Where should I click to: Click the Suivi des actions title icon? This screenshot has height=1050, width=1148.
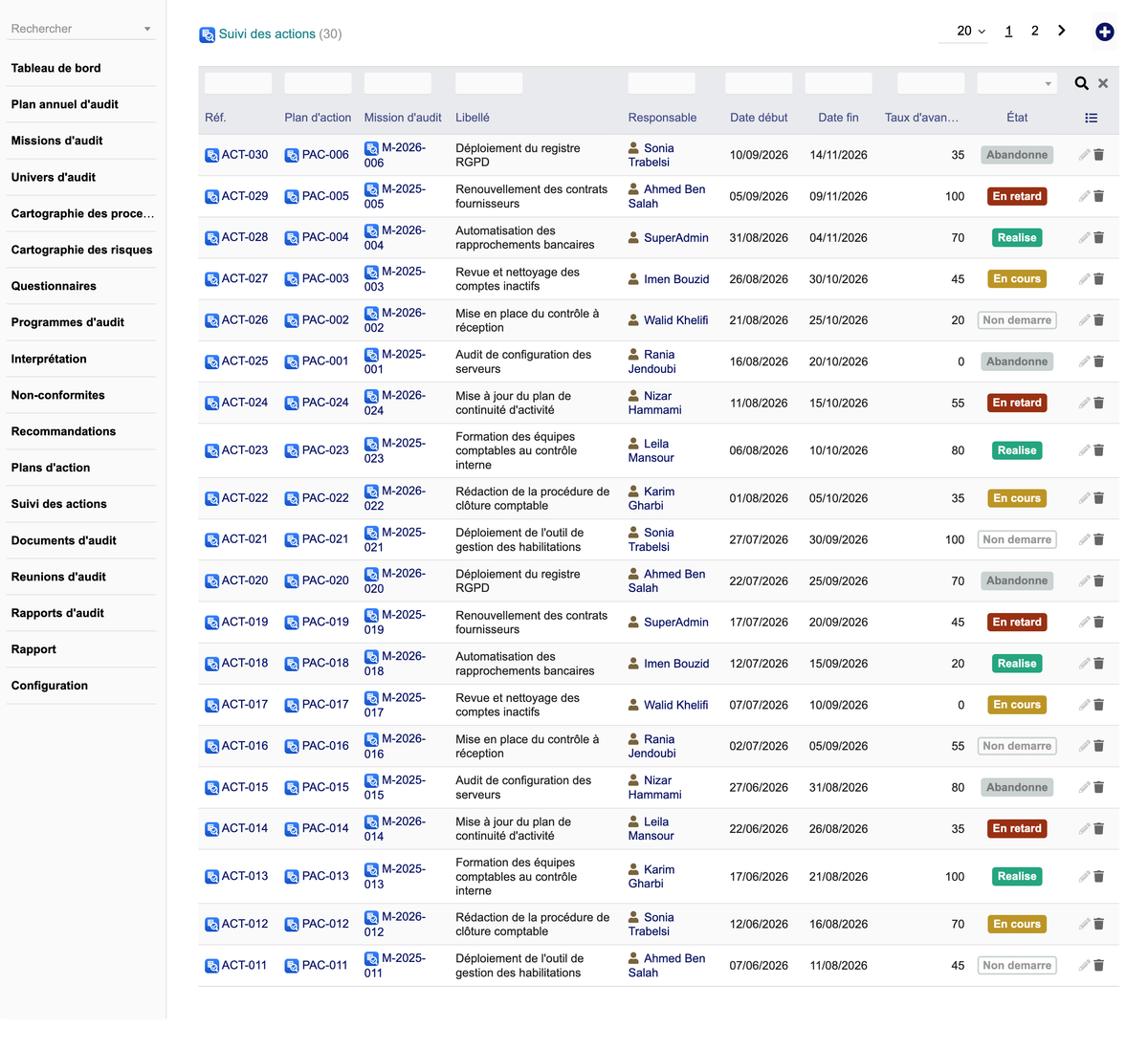(207, 34)
